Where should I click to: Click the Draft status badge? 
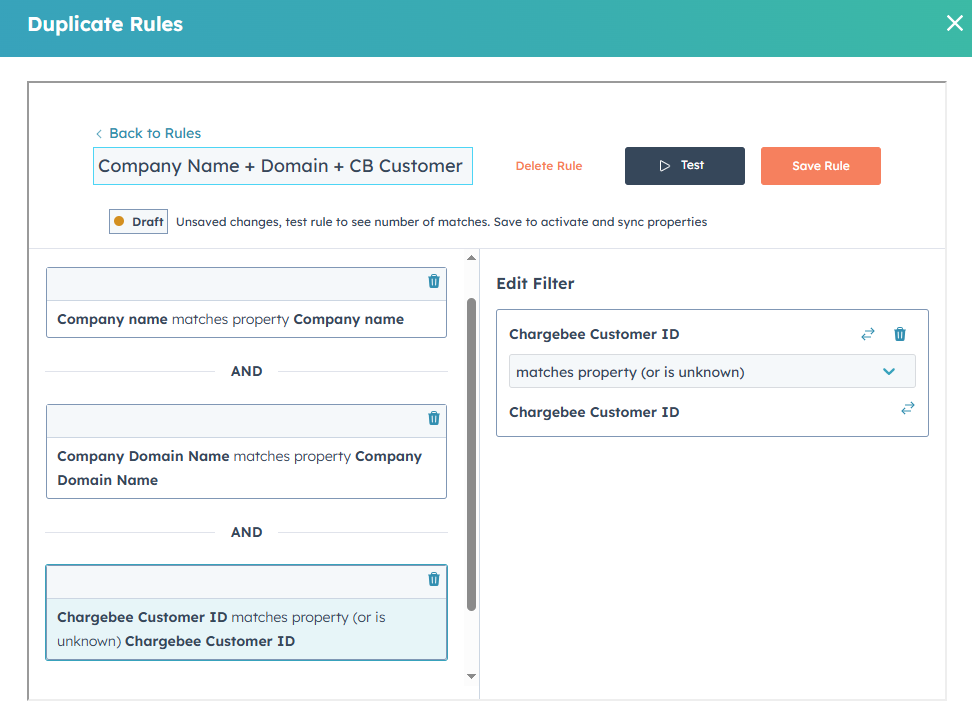click(139, 222)
